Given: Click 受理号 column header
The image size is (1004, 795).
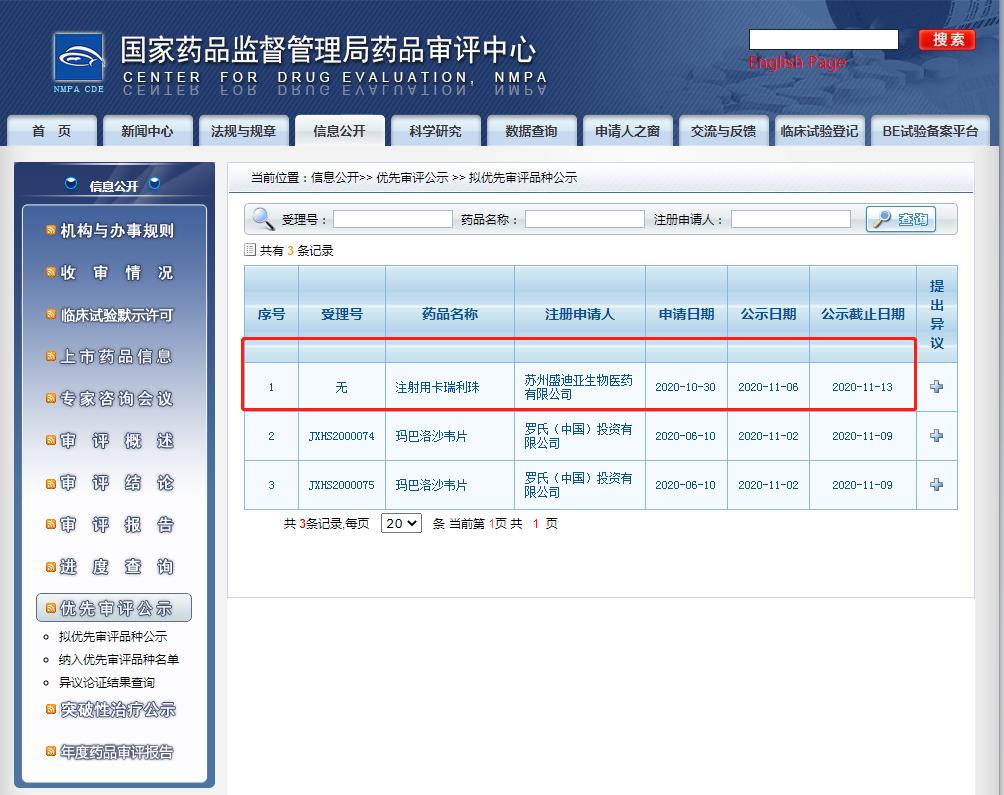Looking at the screenshot, I should tap(341, 314).
